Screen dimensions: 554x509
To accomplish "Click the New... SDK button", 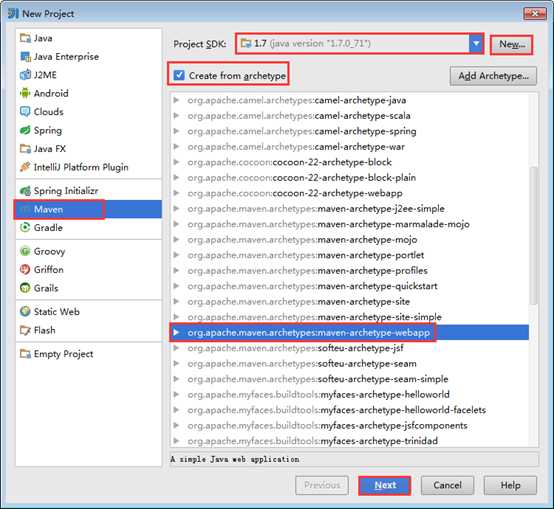I will pyautogui.click(x=512, y=44).
